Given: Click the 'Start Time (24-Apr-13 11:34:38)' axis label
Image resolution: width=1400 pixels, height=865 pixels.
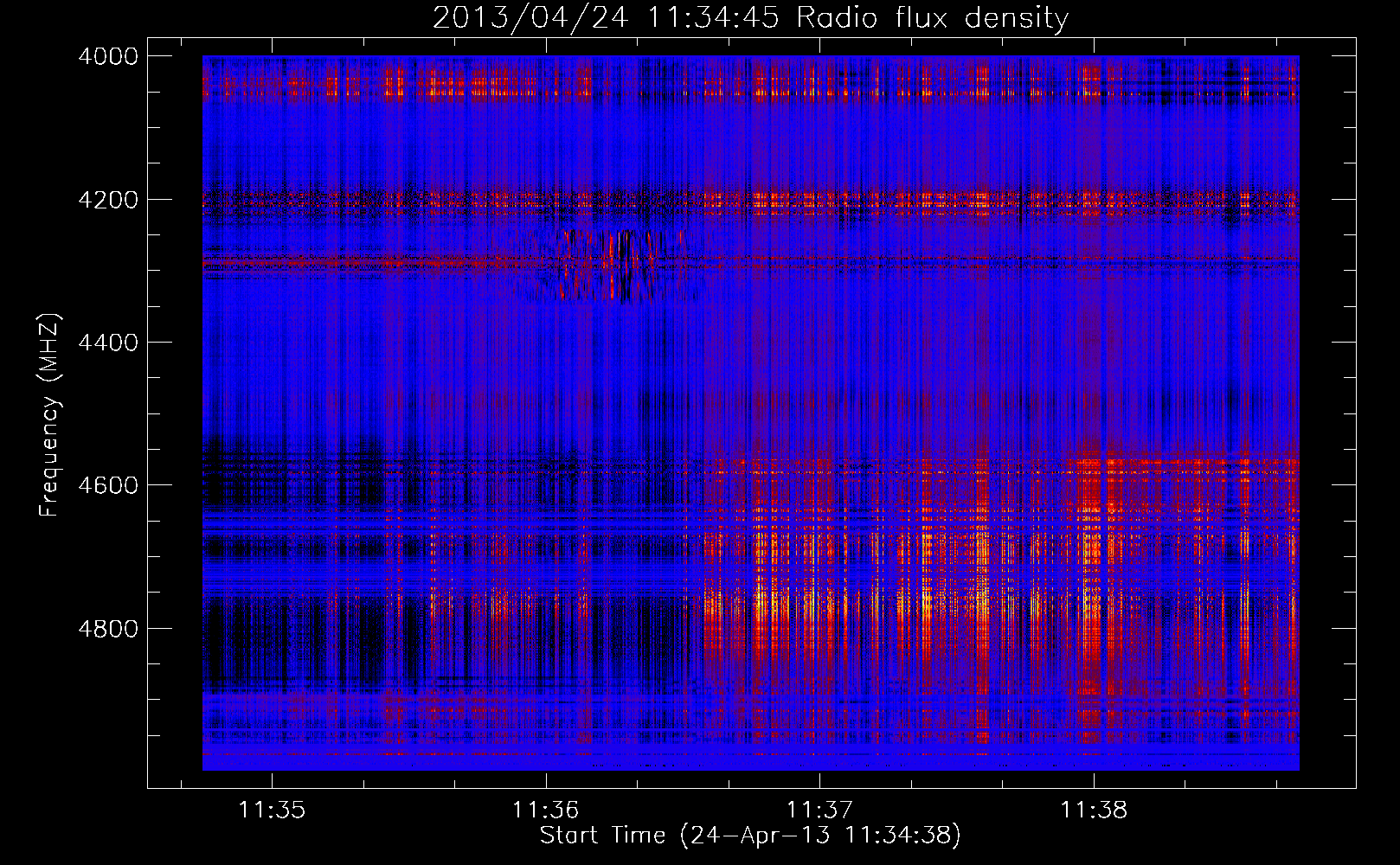Looking at the screenshot, I should point(750,836).
